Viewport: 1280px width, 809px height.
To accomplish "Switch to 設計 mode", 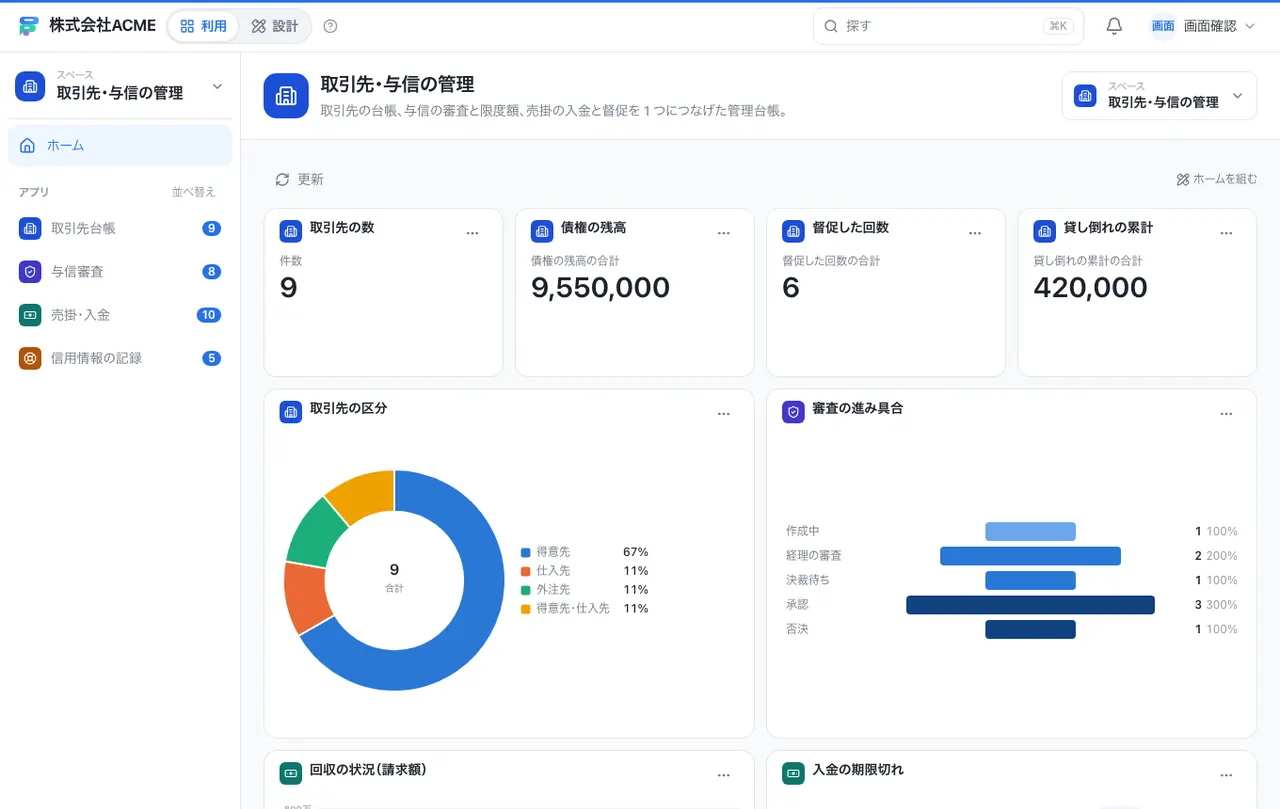I will pyautogui.click(x=275, y=26).
